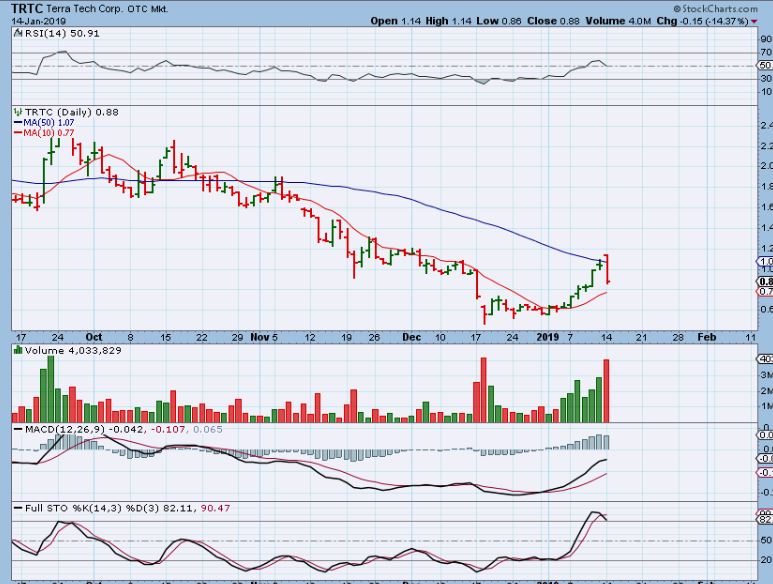Select the Oct label on the date axis
The width and height of the screenshot is (773, 584).
pos(94,337)
